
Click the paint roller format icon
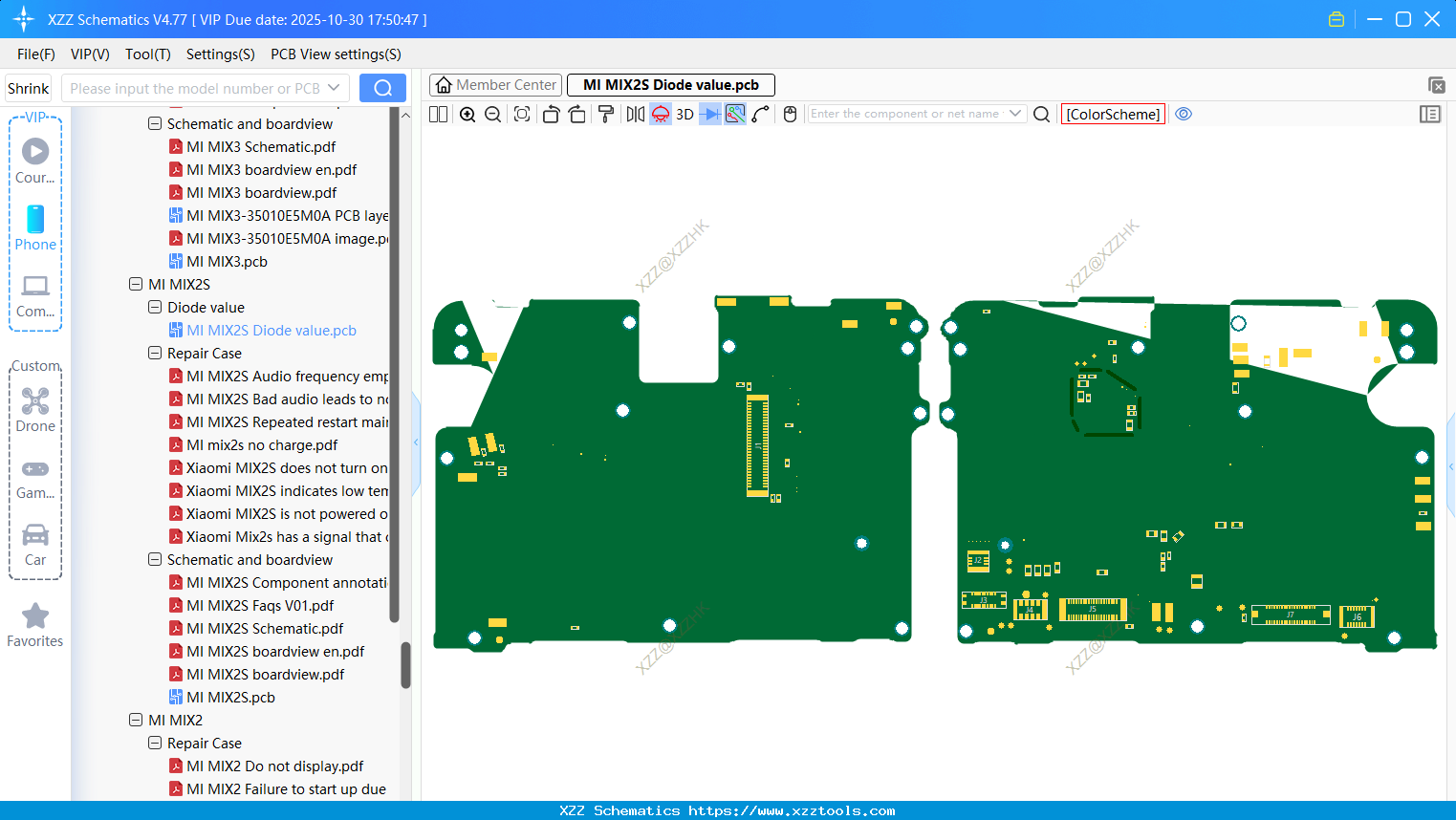[x=605, y=115]
